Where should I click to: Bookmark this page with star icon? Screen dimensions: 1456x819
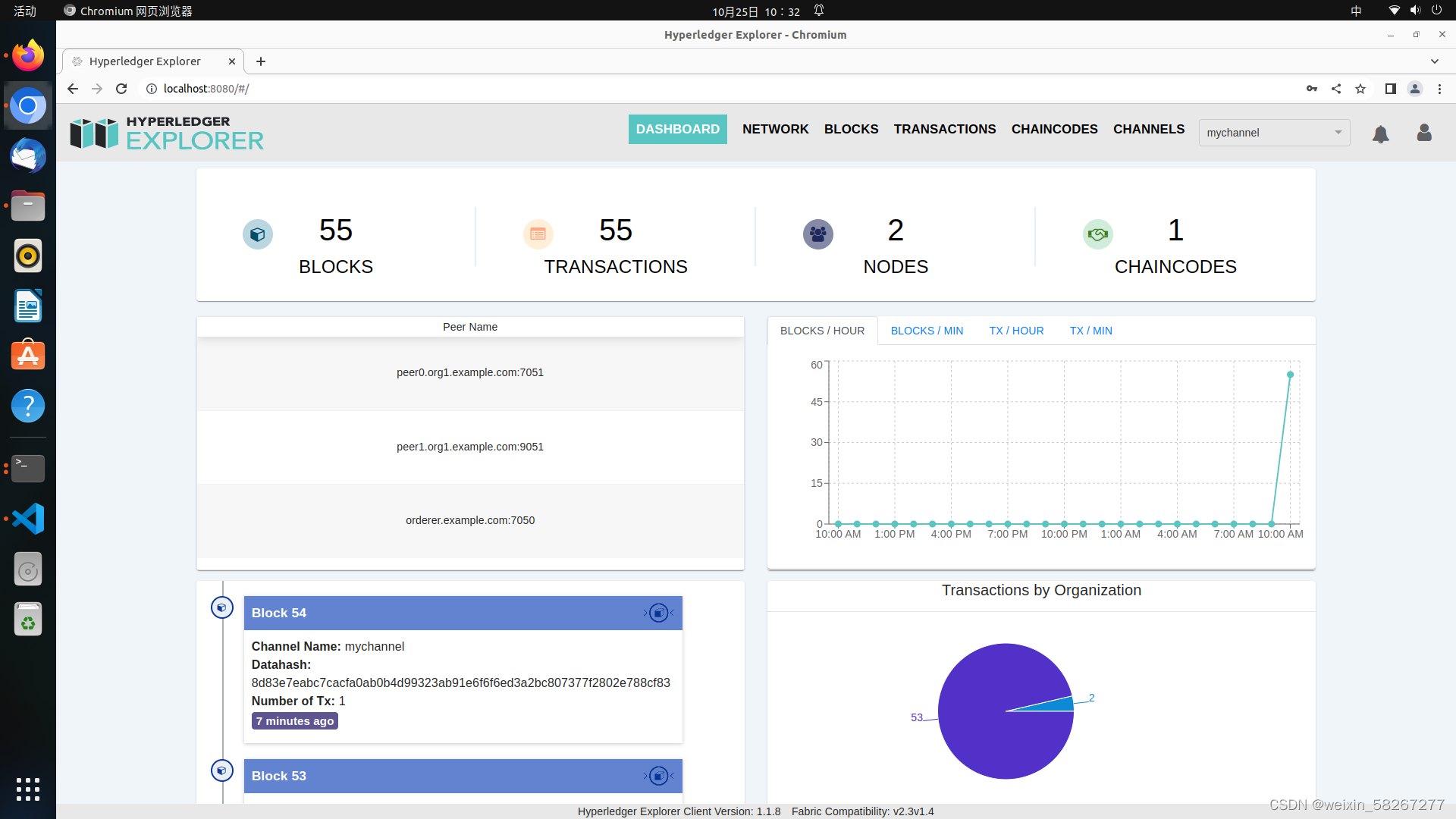(1360, 89)
